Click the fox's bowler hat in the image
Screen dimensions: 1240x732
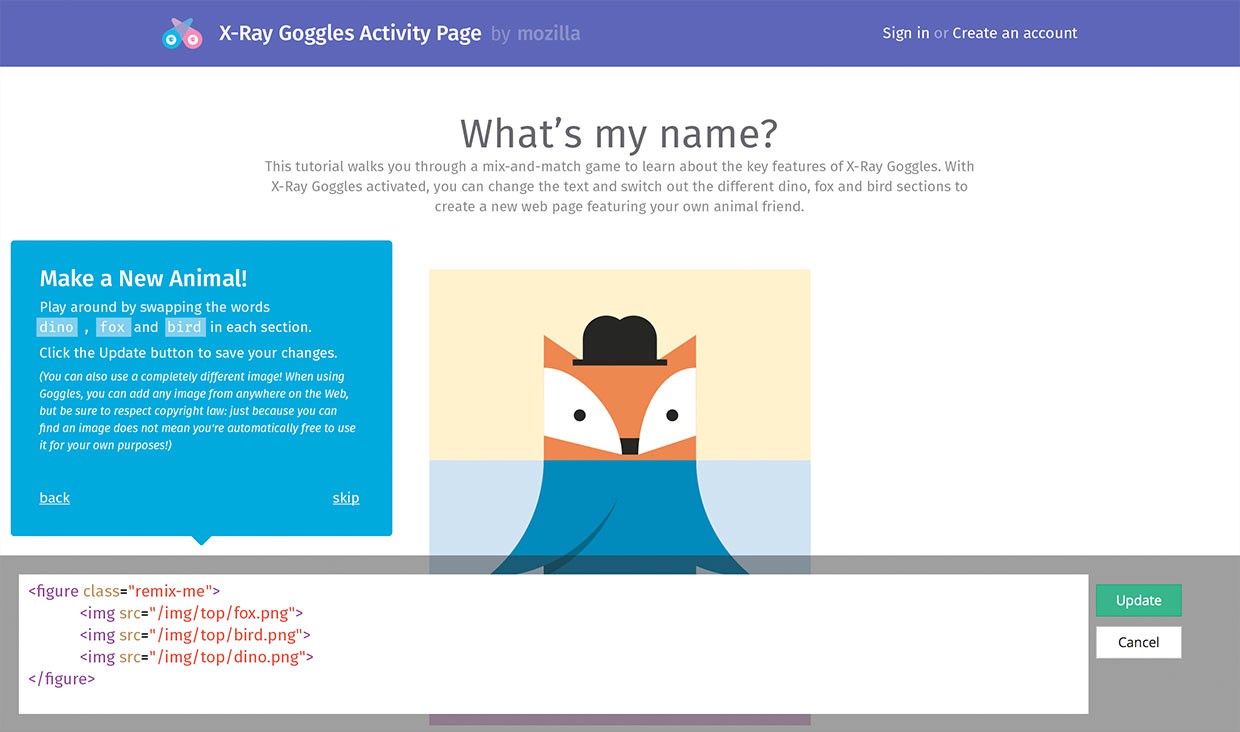click(x=619, y=340)
